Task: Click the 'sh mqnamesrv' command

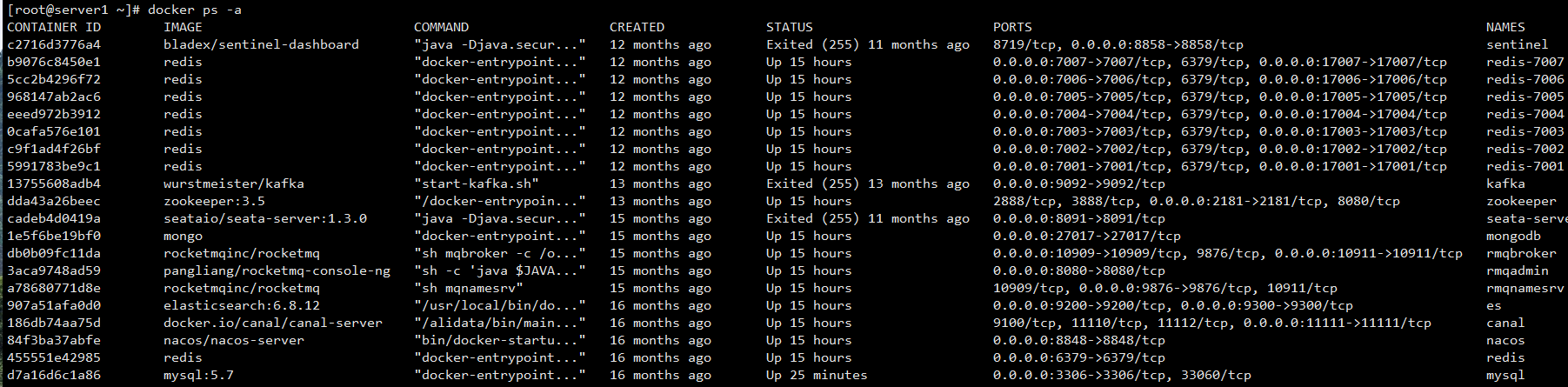Action: (x=469, y=288)
